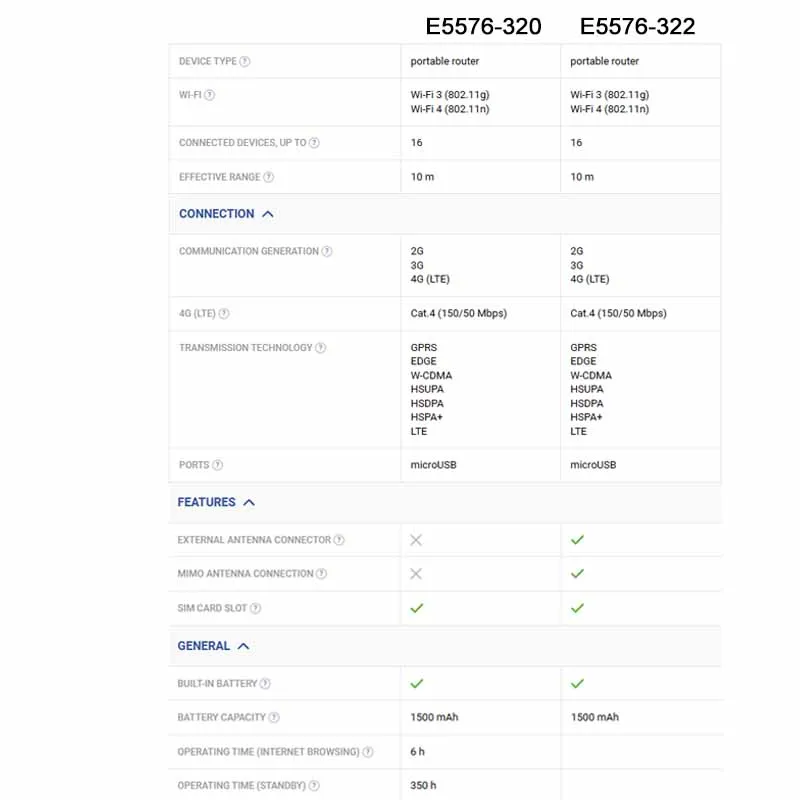The height and width of the screenshot is (800, 800).
Task: Collapse the General section
Action: click(243, 646)
